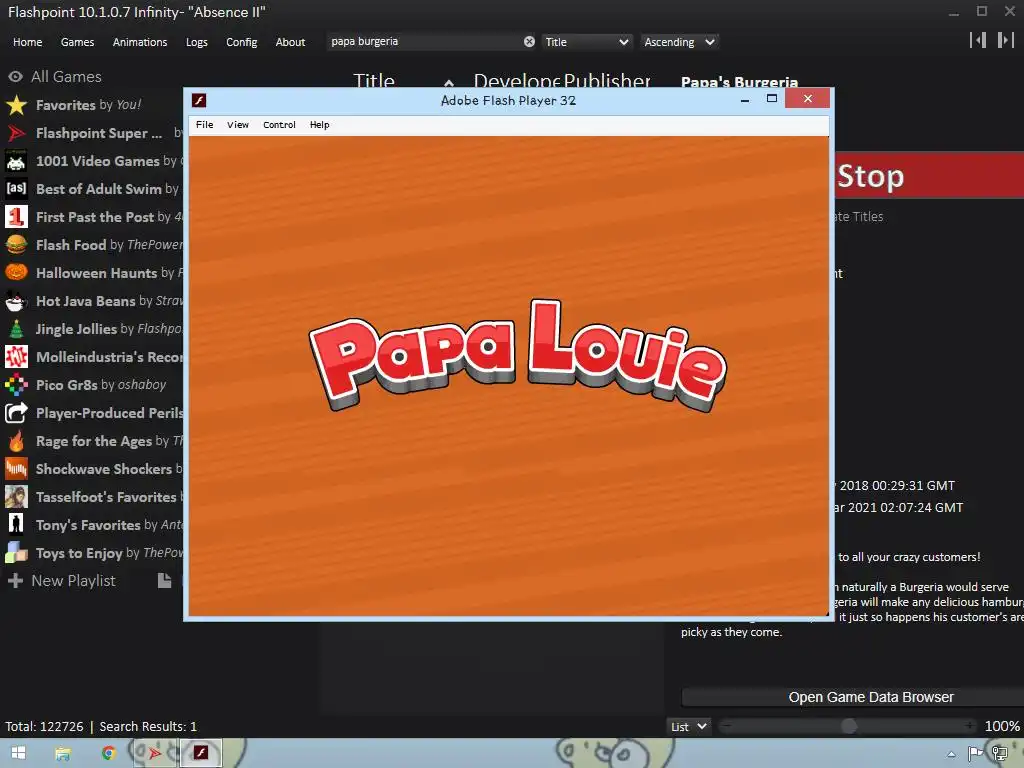Select the Flash Food burger icon

[16, 245]
